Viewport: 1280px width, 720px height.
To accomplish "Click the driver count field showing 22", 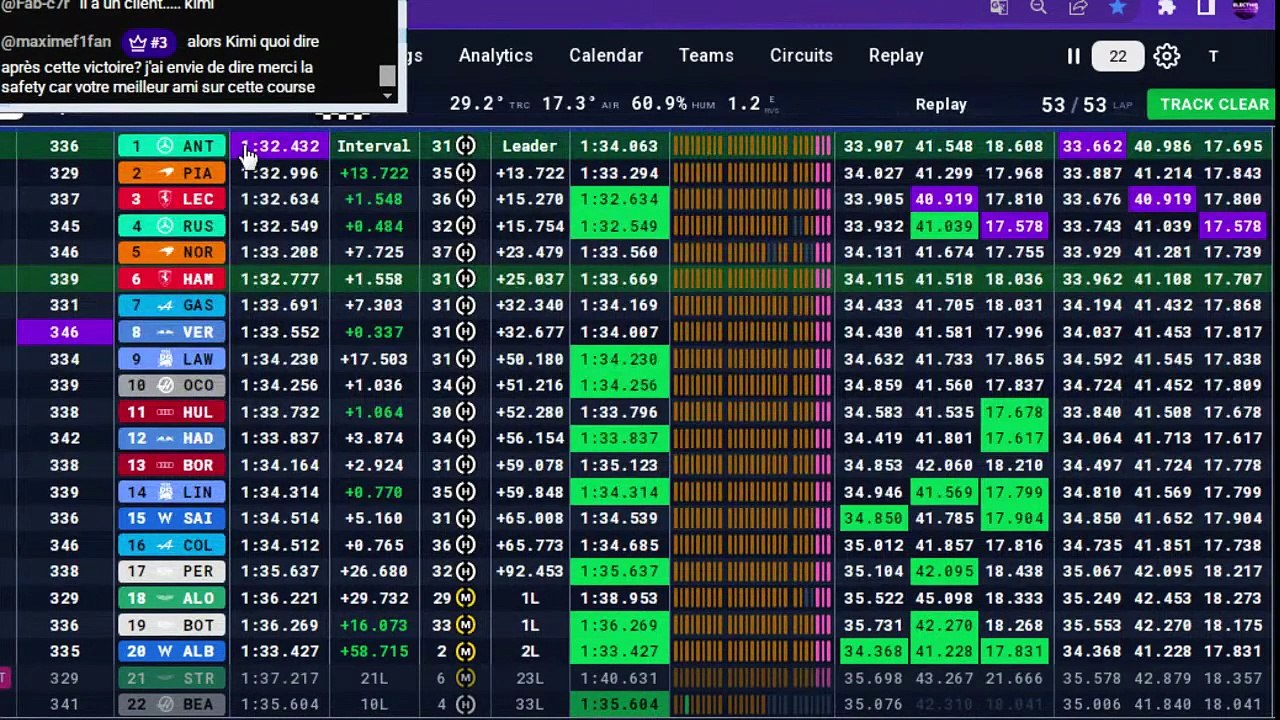I will pos(1118,56).
